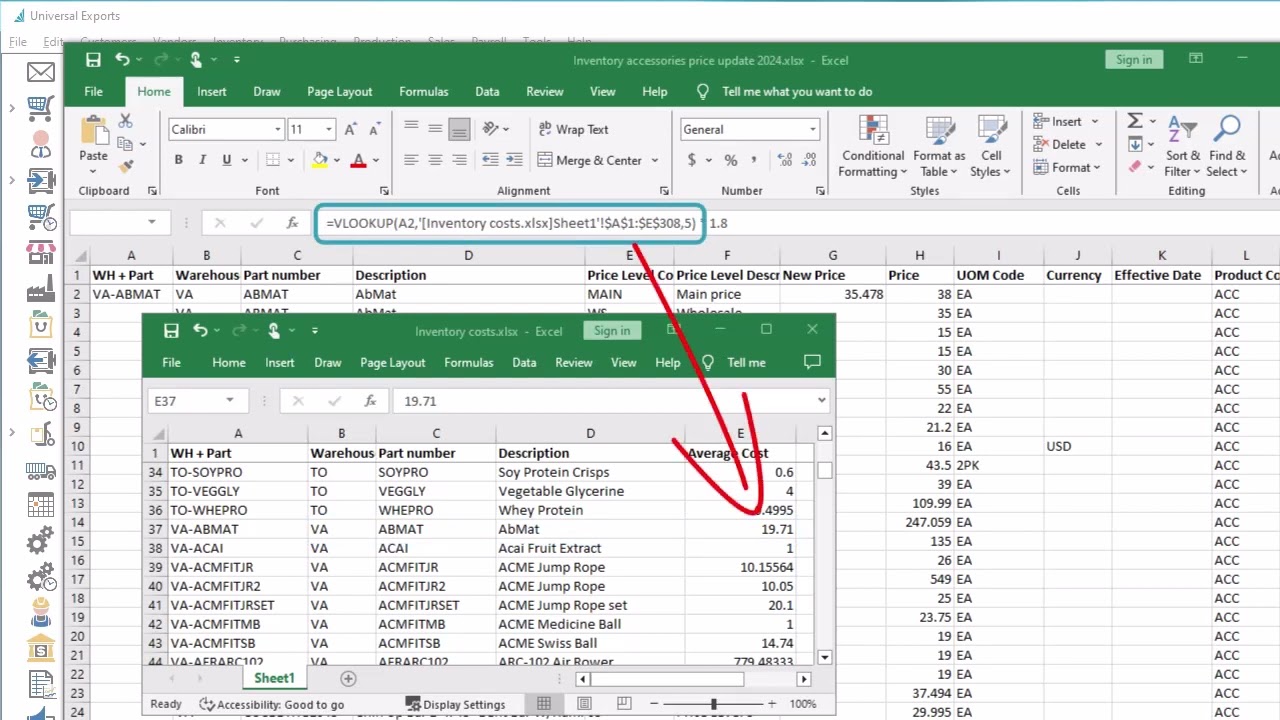Image resolution: width=1280 pixels, height=720 pixels.
Task: Click Decrease Font Size icon
Action: 373,129
